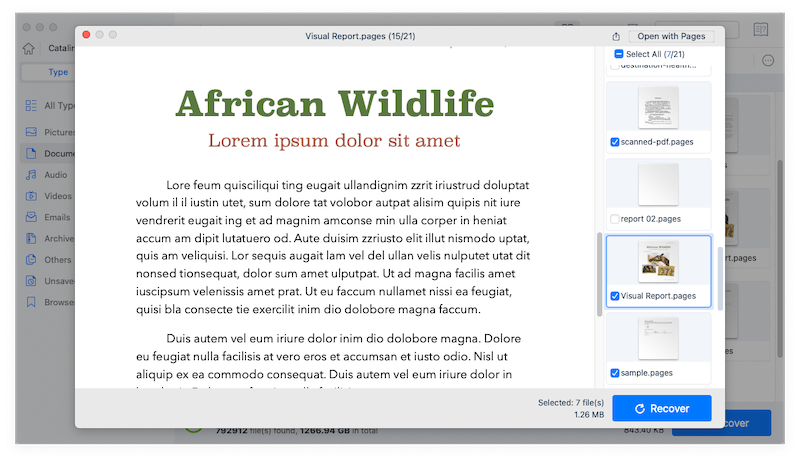Click the share icon beside Open with Pages
This screenshot has width=800, height=462.
tap(616, 36)
